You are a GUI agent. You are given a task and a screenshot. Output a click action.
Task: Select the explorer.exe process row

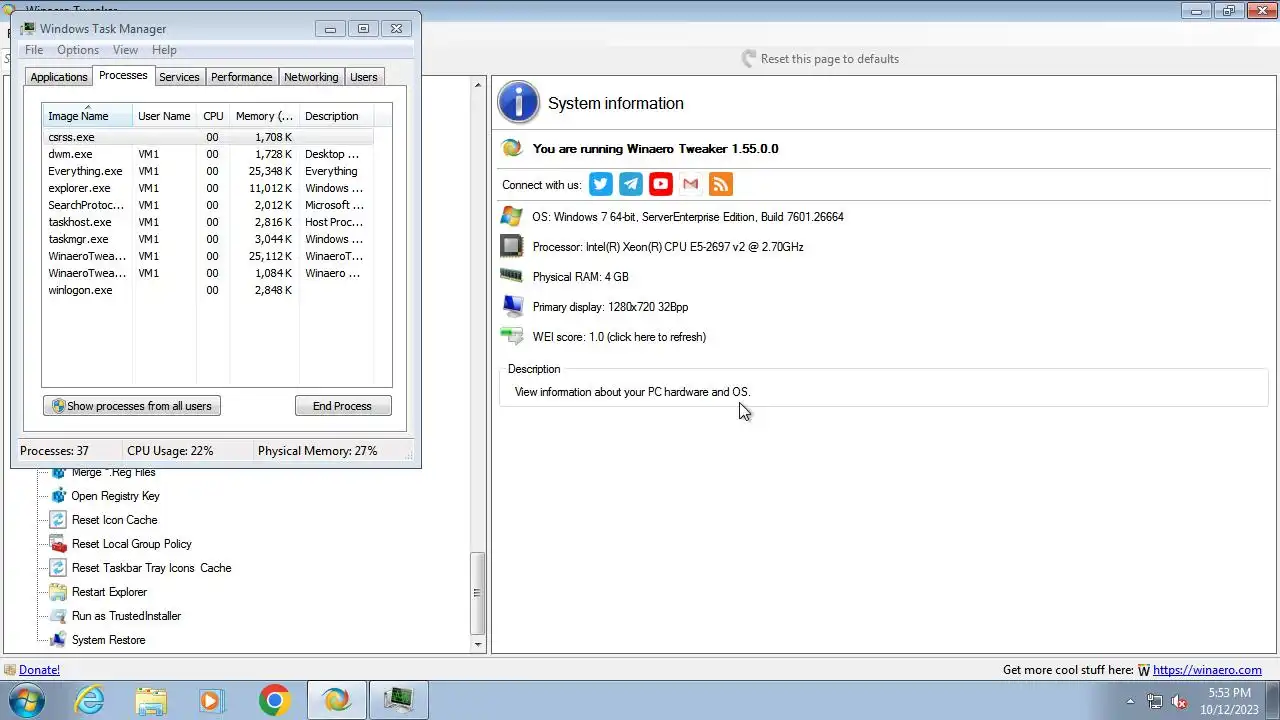pos(208,188)
